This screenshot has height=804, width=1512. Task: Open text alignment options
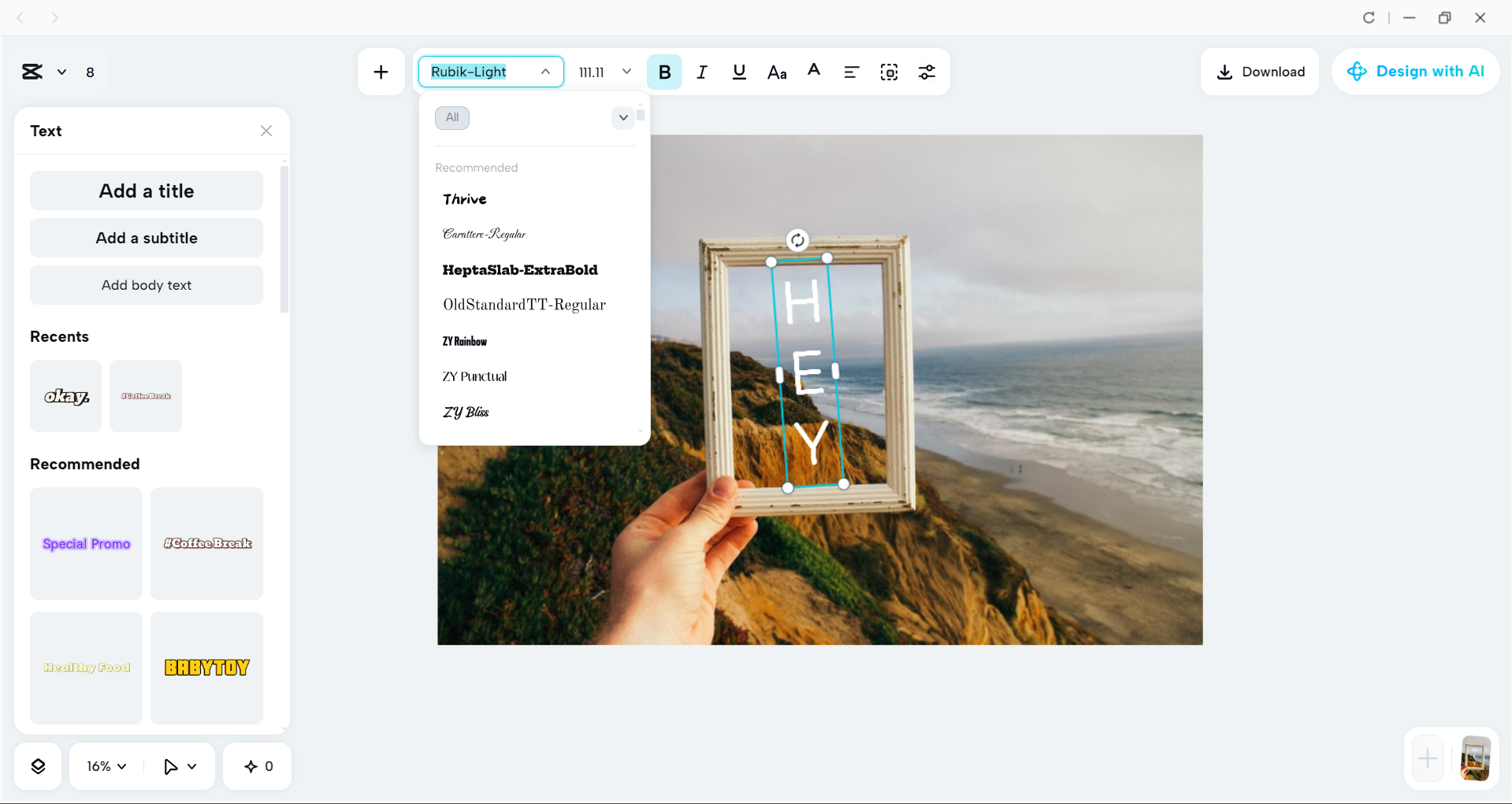tap(851, 72)
